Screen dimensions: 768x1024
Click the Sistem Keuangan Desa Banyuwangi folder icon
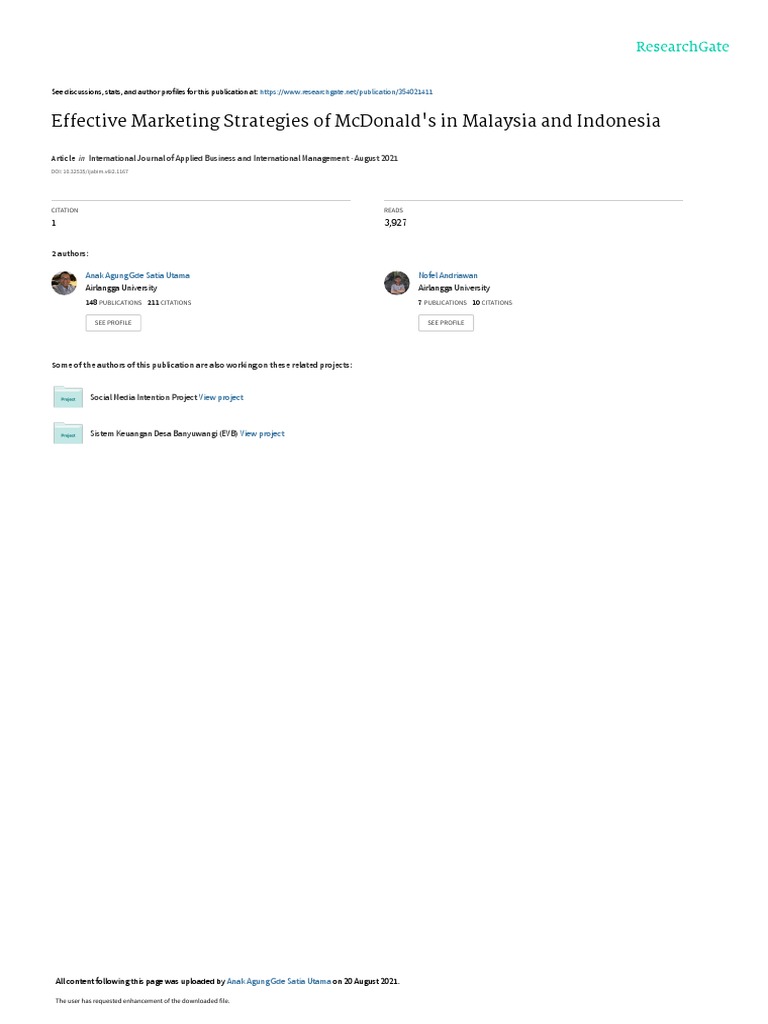68,434
